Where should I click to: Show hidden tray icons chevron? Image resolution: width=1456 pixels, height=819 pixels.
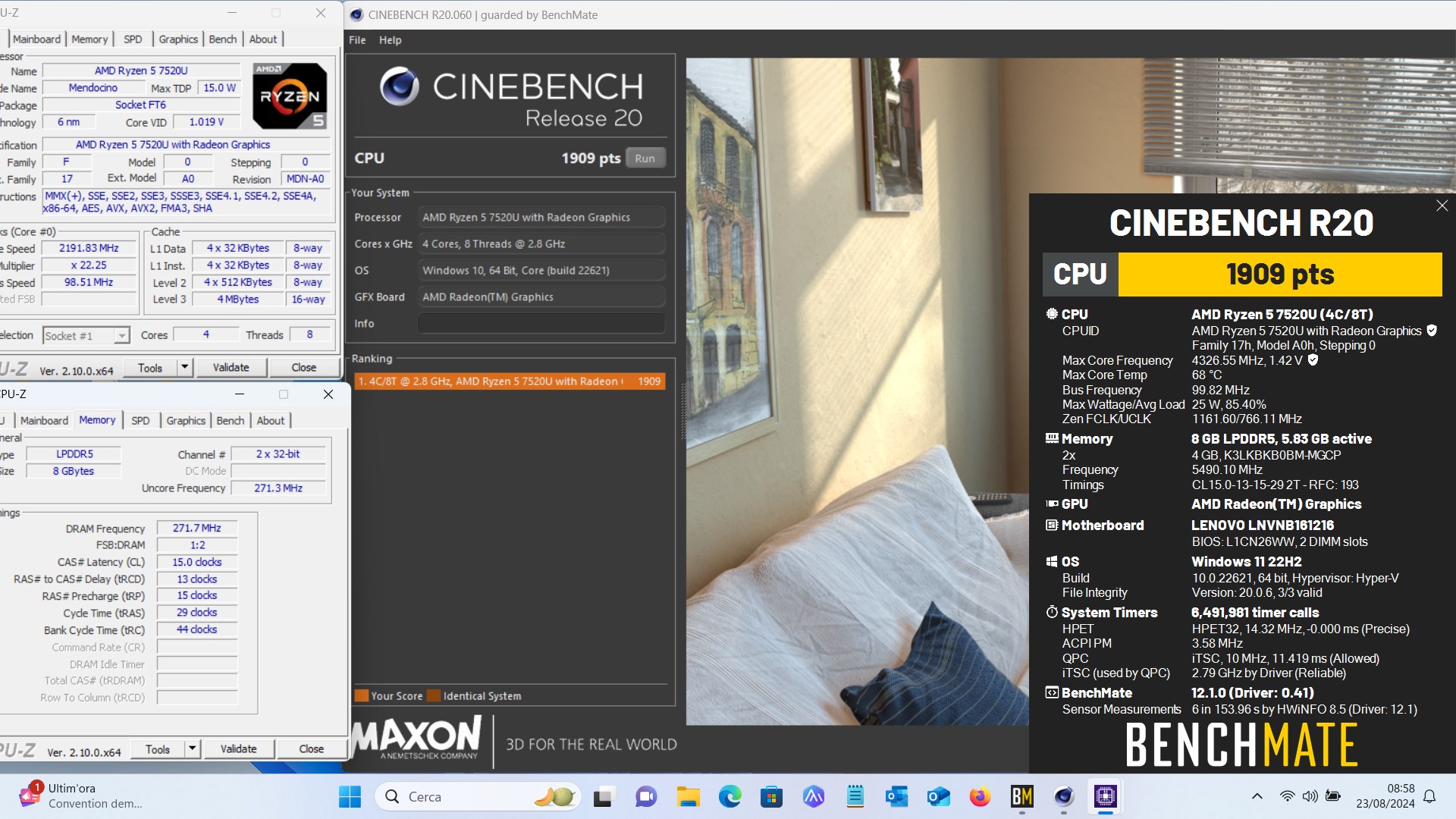(x=1257, y=796)
